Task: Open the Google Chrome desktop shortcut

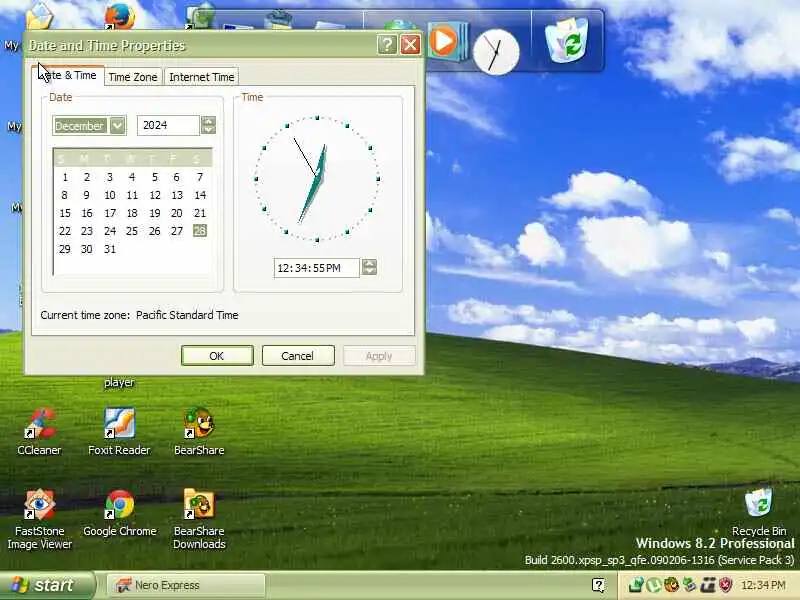Action: (x=119, y=505)
